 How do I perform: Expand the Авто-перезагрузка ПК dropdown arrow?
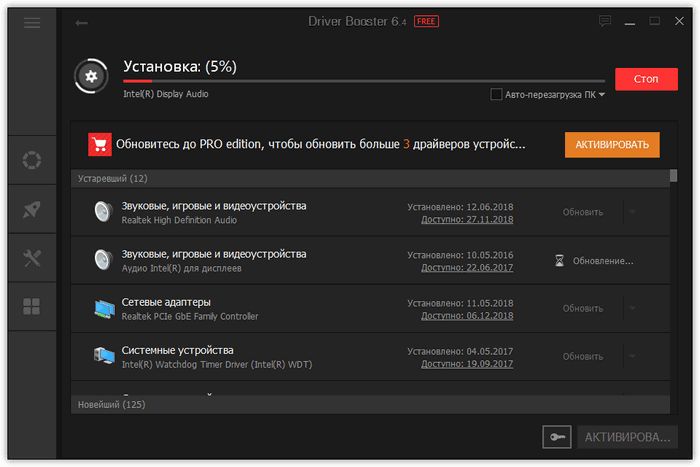tap(602, 95)
